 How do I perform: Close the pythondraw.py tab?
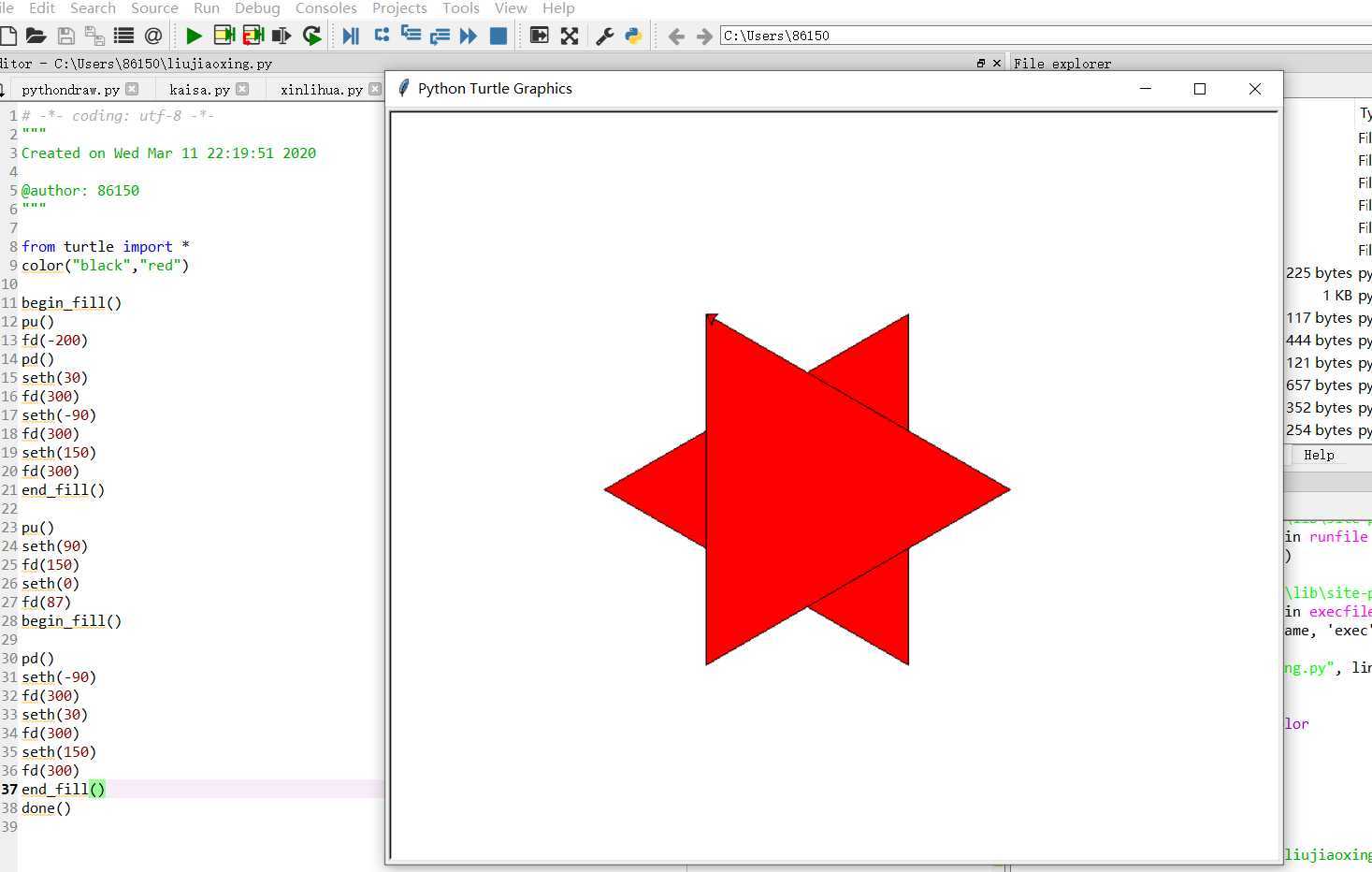pos(132,89)
